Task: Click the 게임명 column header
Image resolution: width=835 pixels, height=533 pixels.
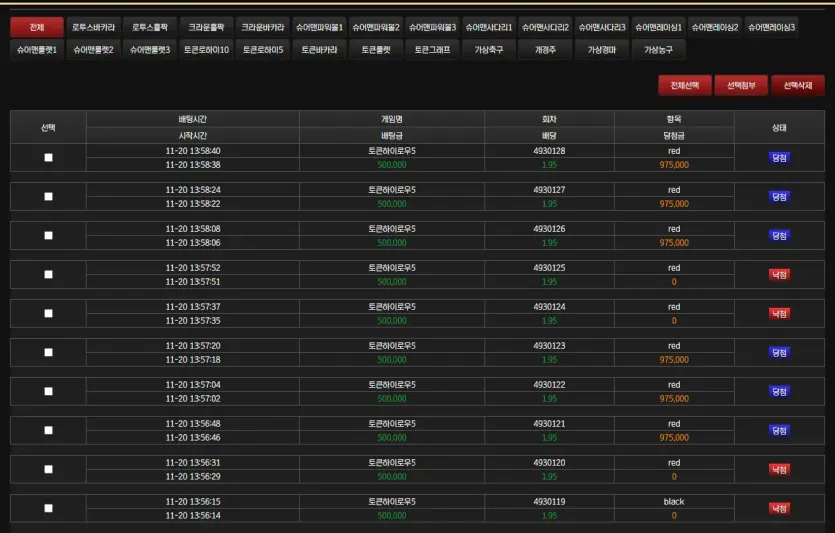Action: click(x=391, y=119)
